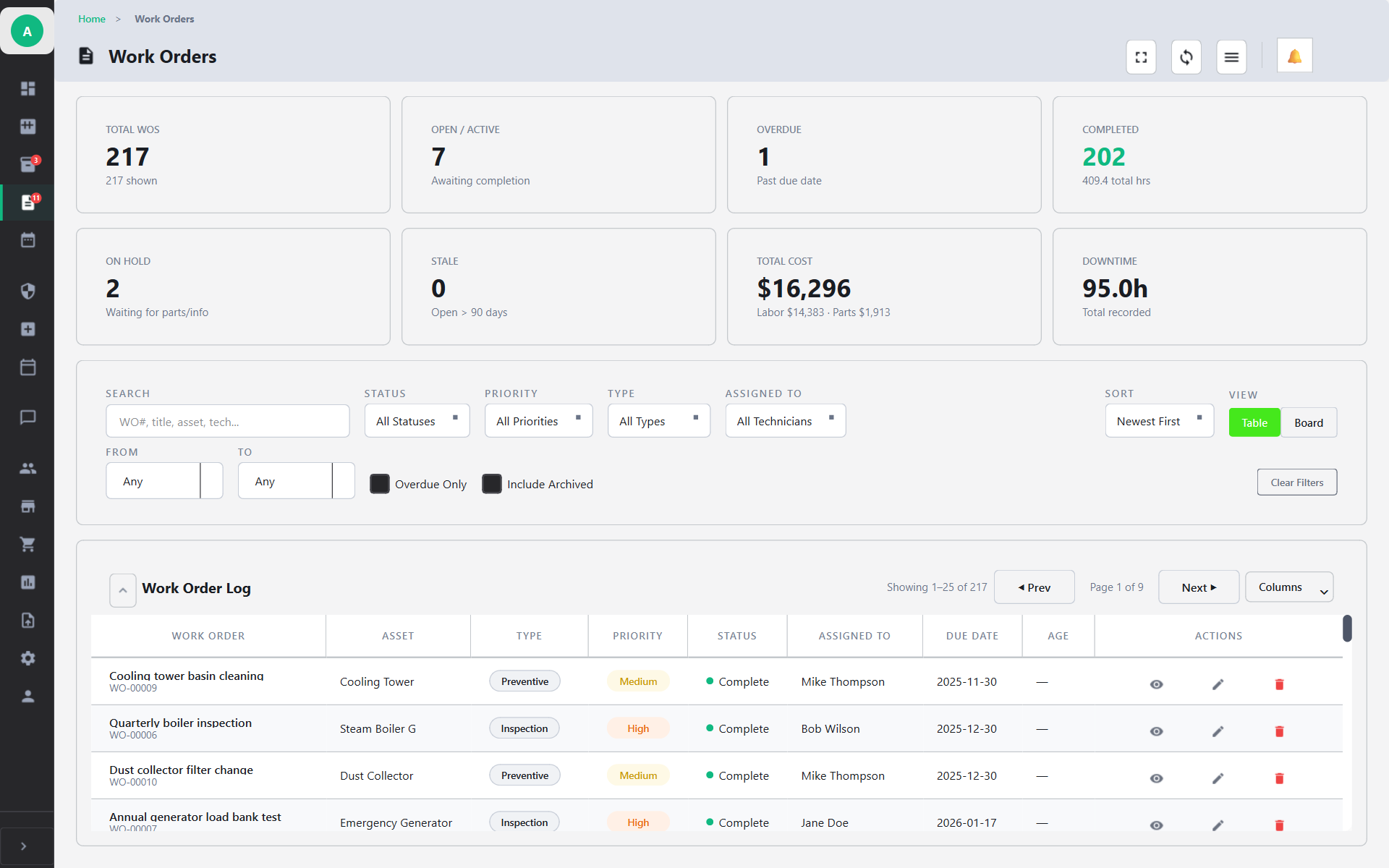Click Next to view page 2
The height and width of the screenshot is (868, 1389).
pyautogui.click(x=1198, y=587)
